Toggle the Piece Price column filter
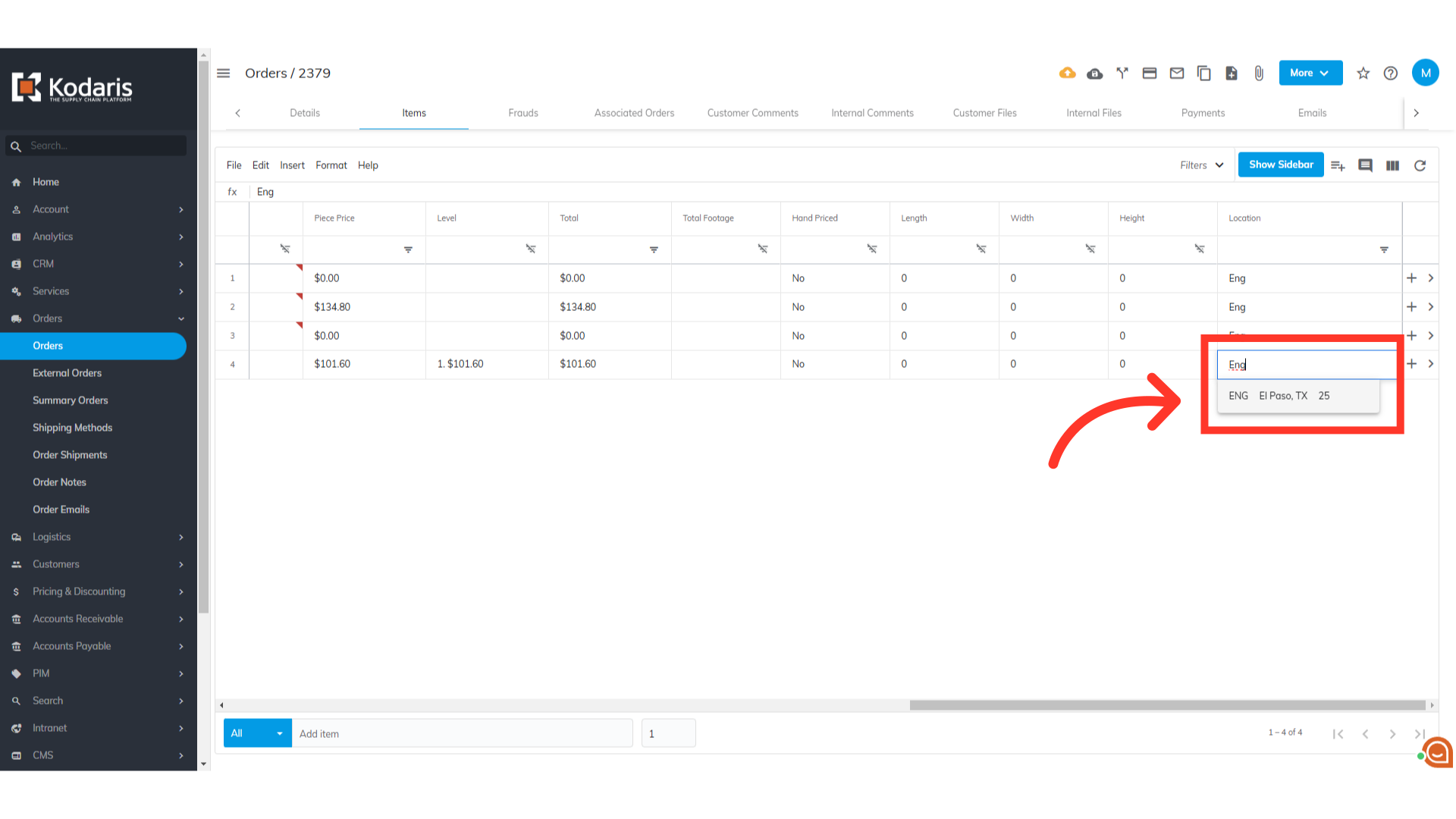The width and height of the screenshot is (1456, 819). (x=408, y=249)
